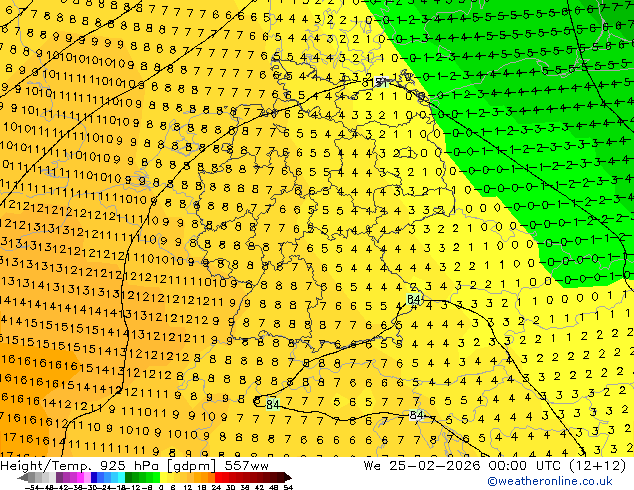Click the '0' tick label on the color scale
This screenshot has height=490, width=634.
161,487
